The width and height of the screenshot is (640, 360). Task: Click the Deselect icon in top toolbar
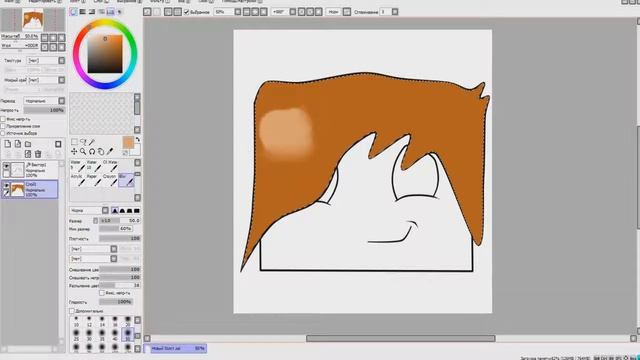point(168,12)
